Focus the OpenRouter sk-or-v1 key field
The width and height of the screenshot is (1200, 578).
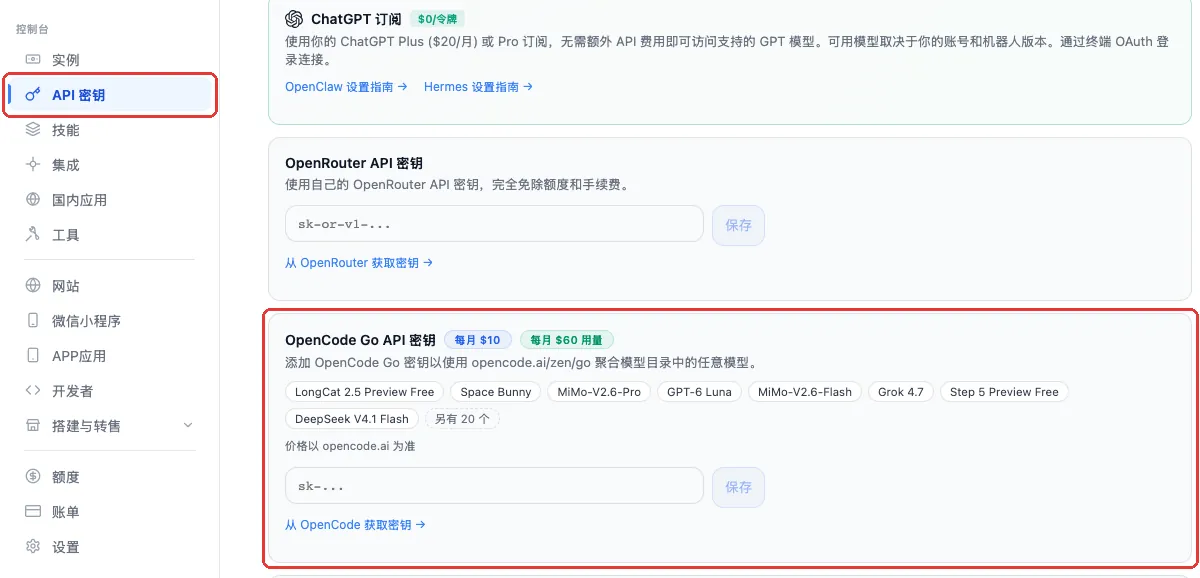click(494, 224)
